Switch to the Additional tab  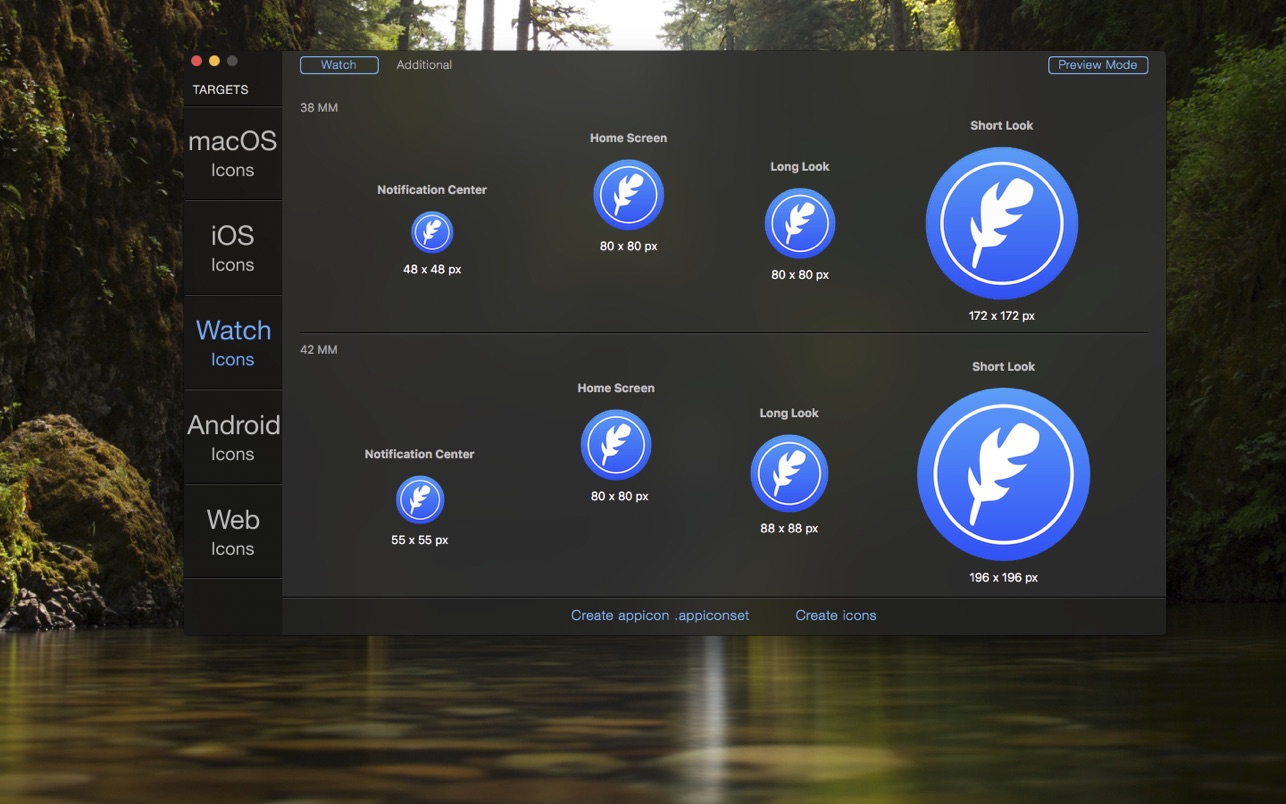424,65
